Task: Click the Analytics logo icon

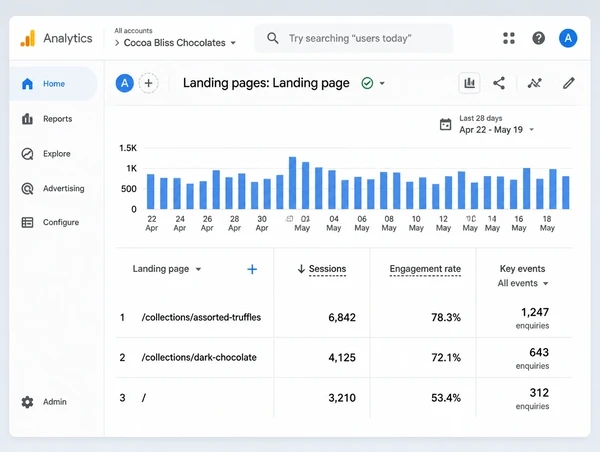Action: pos(28,38)
